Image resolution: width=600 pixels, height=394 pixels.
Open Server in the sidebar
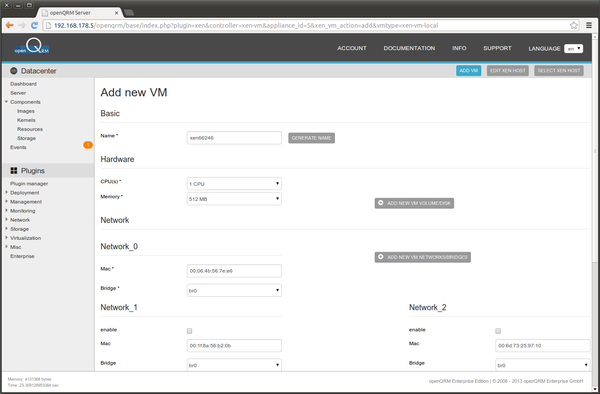(18, 93)
